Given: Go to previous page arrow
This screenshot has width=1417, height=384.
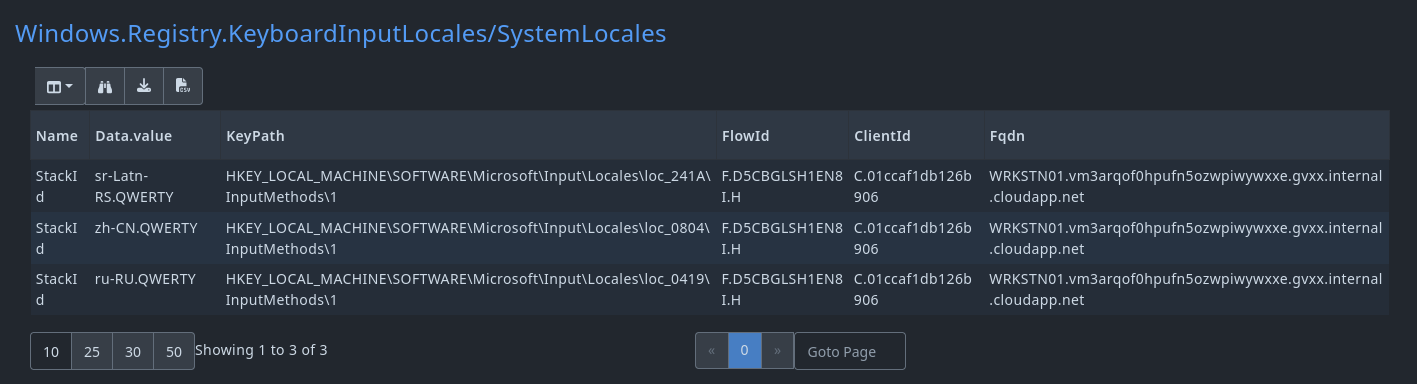Looking at the screenshot, I should 712,351.
